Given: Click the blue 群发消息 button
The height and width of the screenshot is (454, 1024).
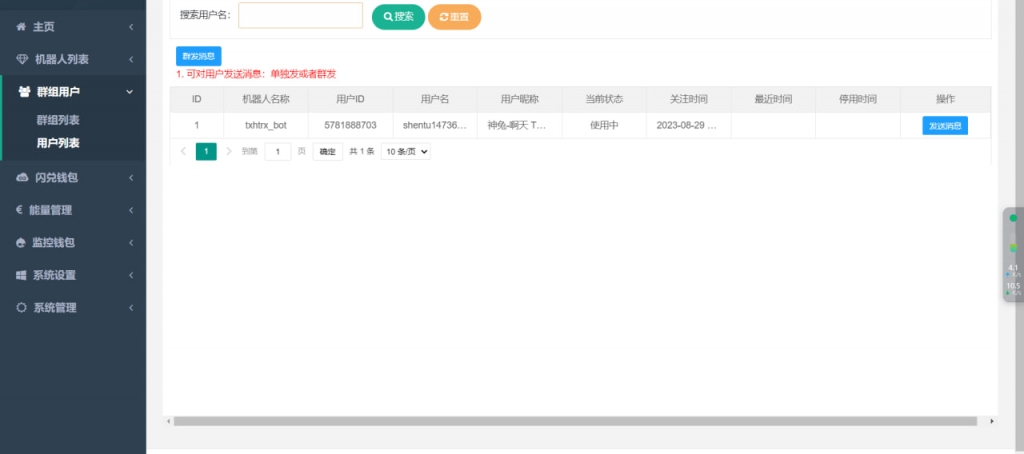Looking at the screenshot, I should click(199, 56).
